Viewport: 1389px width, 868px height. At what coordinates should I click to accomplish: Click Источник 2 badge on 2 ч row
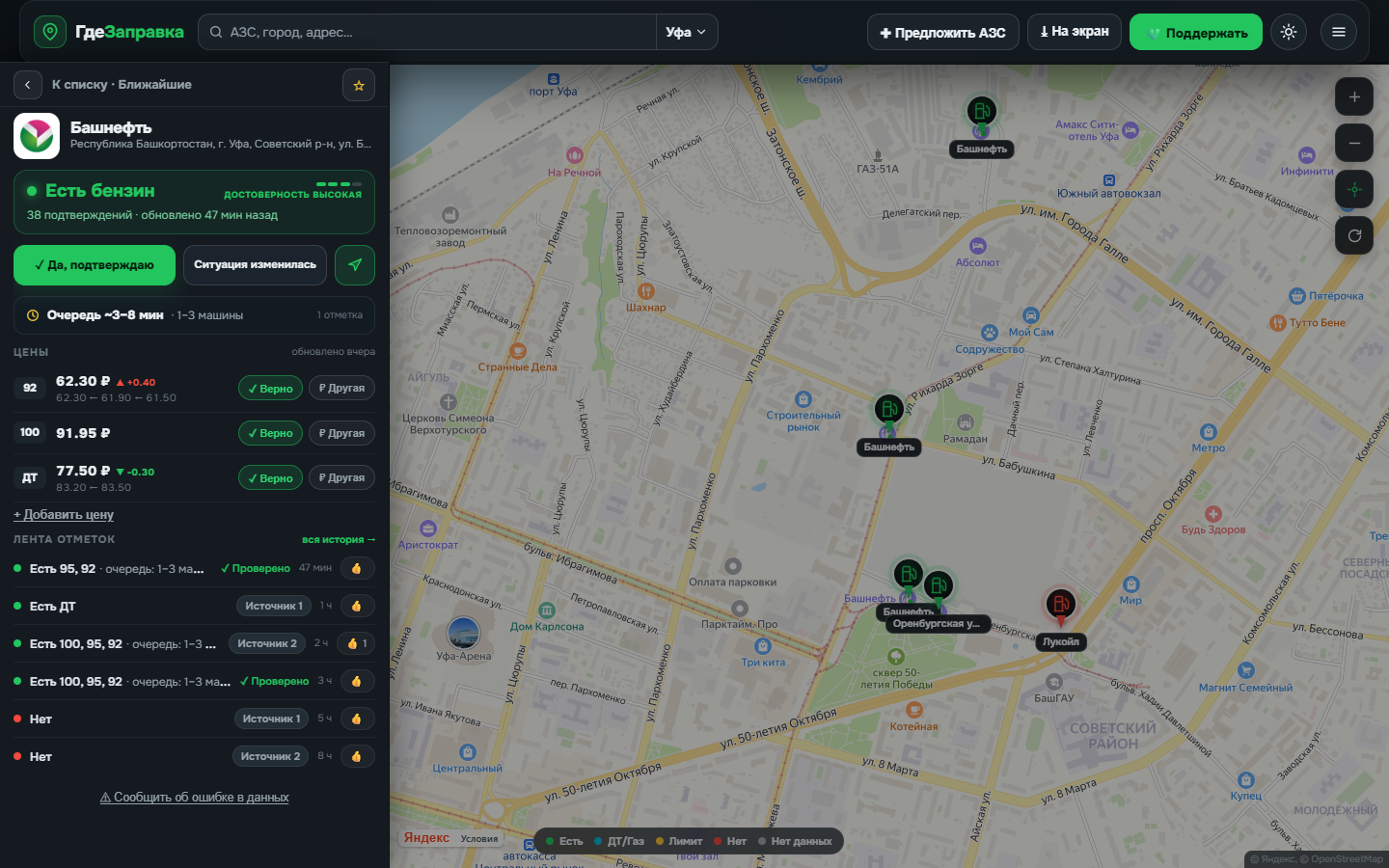click(x=267, y=643)
